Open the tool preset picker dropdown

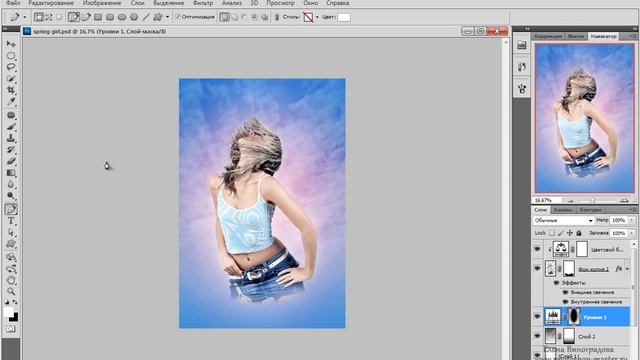coord(24,17)
